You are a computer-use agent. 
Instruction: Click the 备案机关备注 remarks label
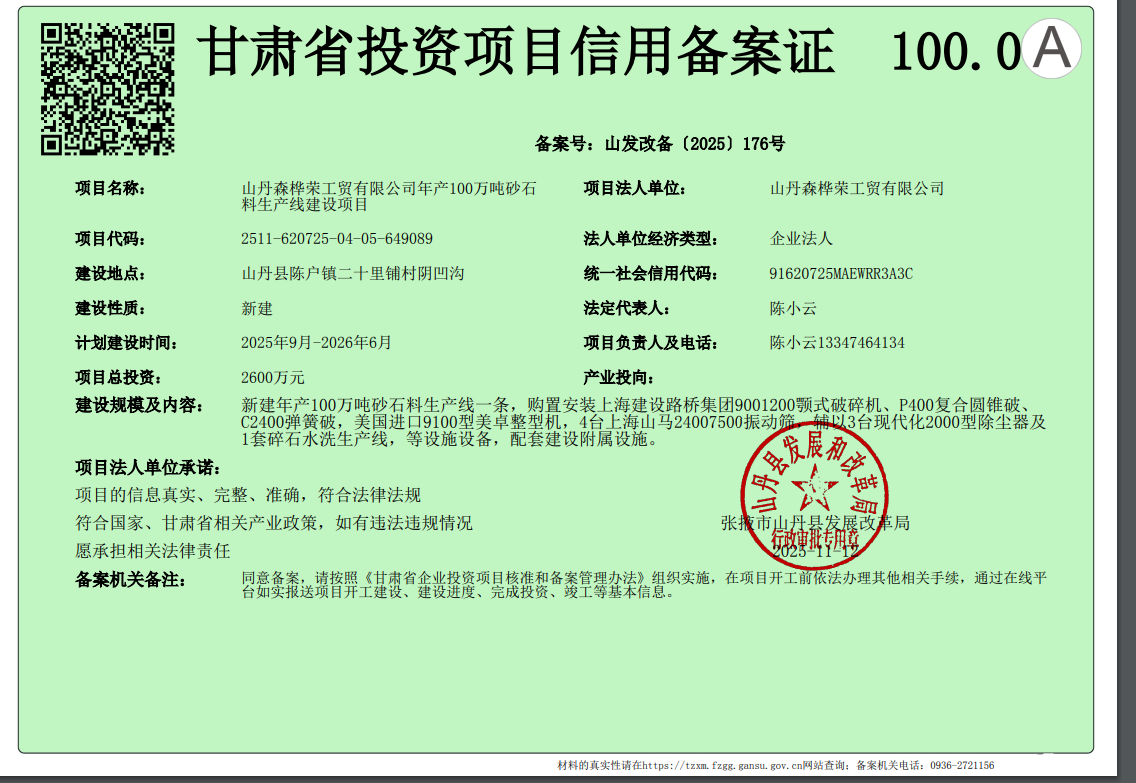click(x=131, y=579)
